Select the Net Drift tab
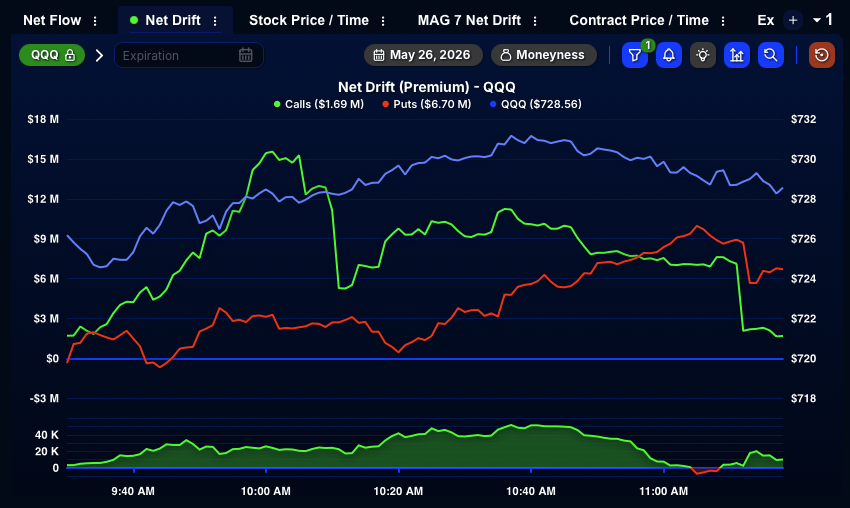Image resolution: width=850 pixels, height=508 pixels. click(x=172, y=21)
